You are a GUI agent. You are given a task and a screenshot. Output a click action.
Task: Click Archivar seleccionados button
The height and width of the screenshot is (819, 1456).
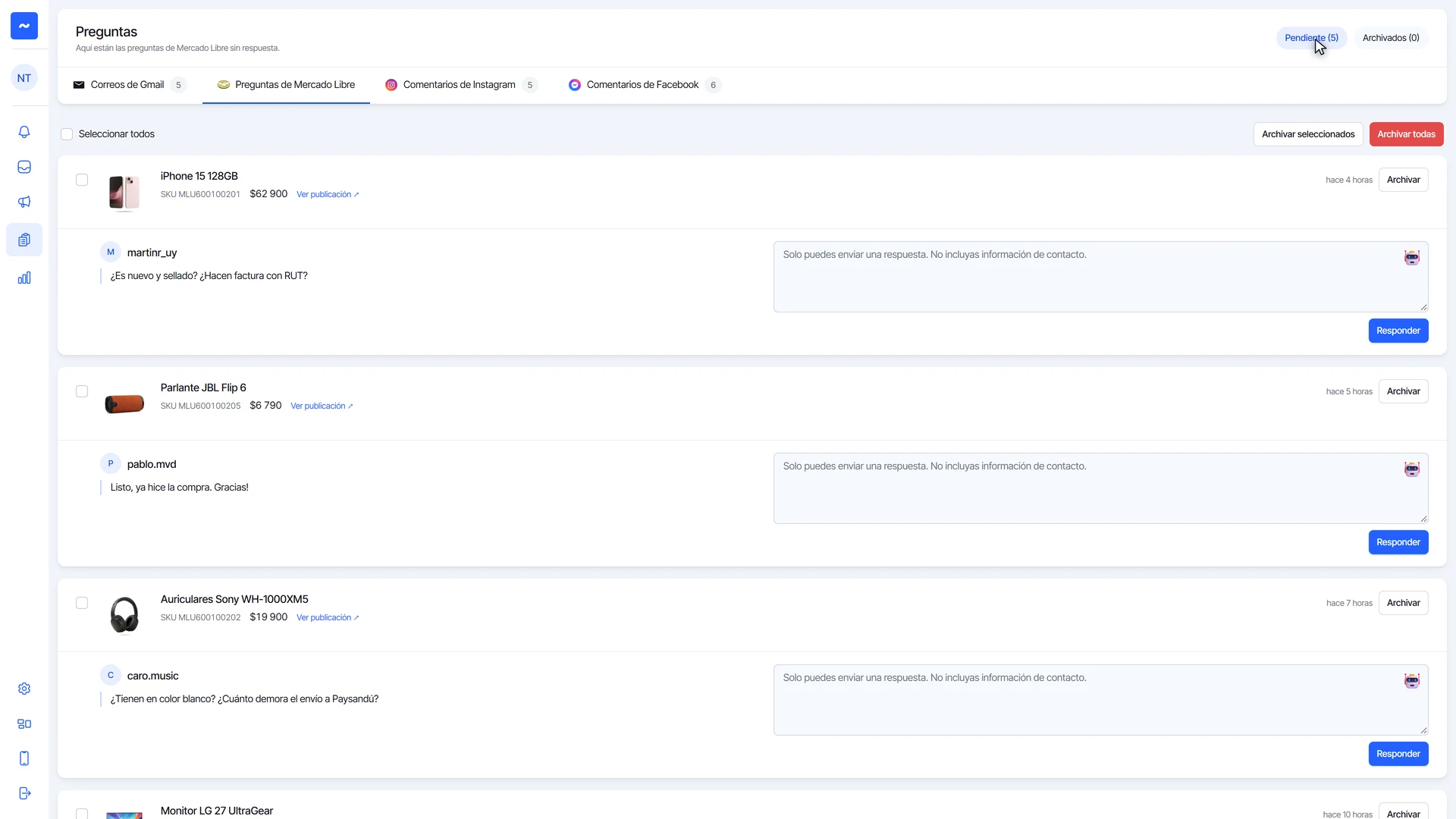pyautogui.click(x=1308, y=134)
